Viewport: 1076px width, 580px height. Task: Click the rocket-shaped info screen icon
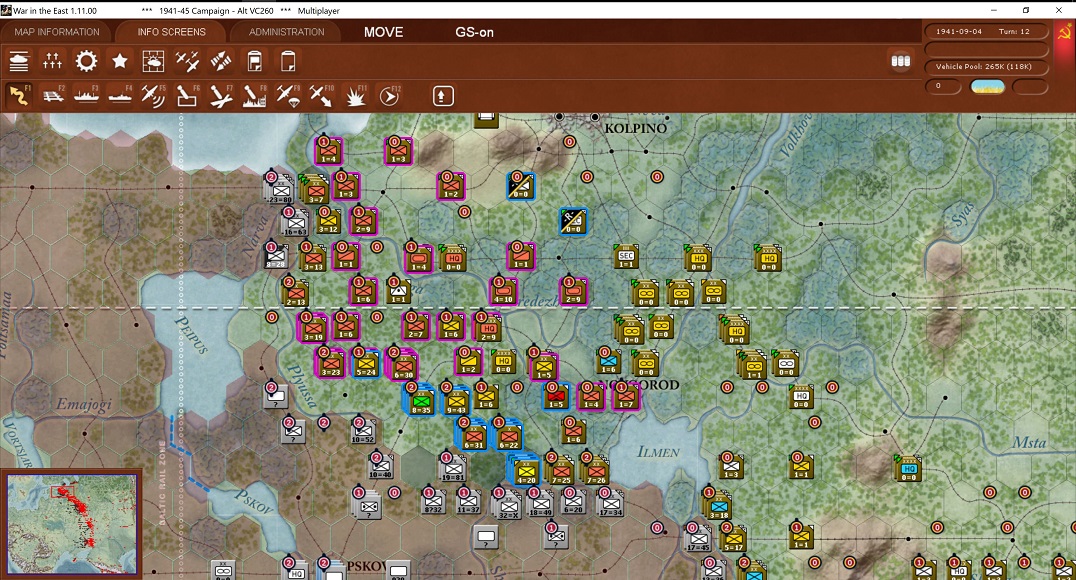(220, 62)
